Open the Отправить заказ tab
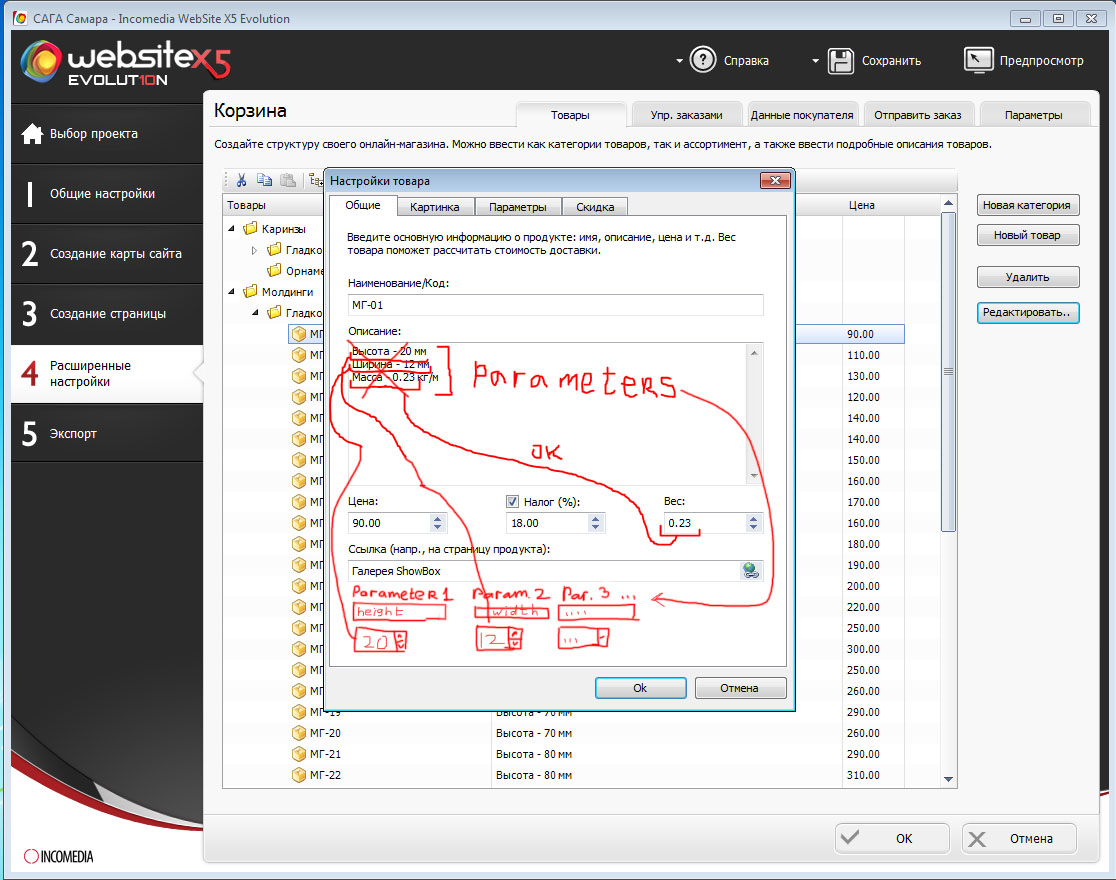This screenshot has height=880, width=1116. click(917, 115)
